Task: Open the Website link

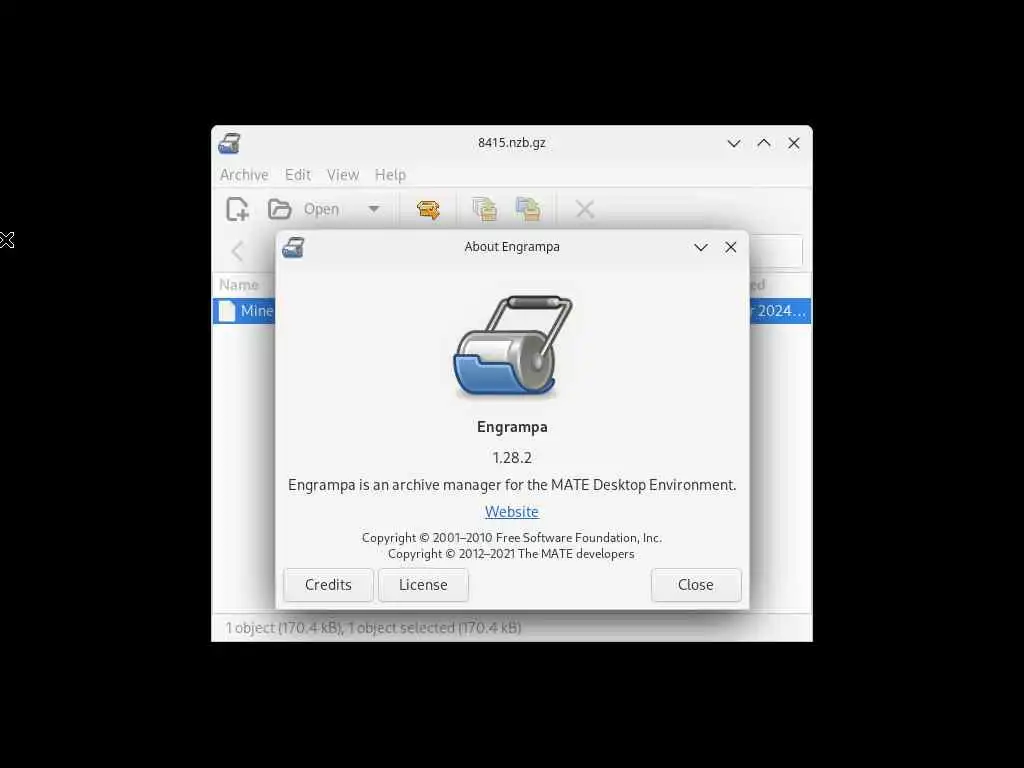Action: (512, 511)
